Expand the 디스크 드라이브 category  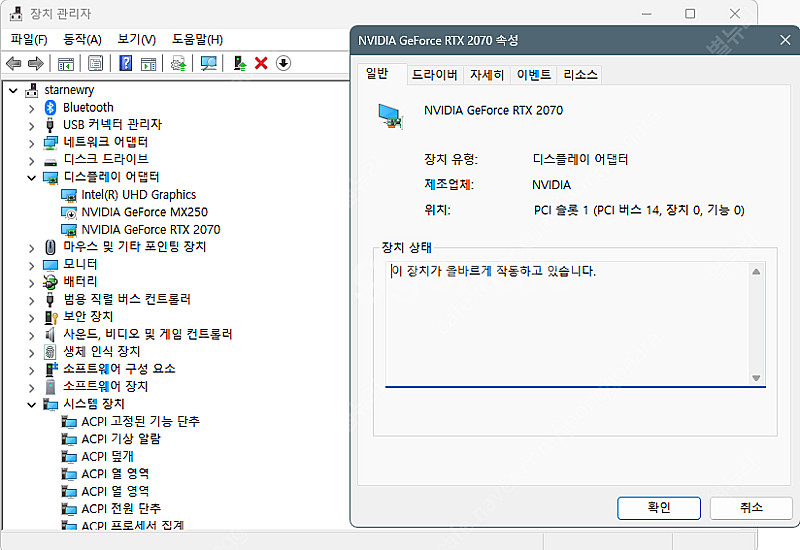tap(32, 161)
